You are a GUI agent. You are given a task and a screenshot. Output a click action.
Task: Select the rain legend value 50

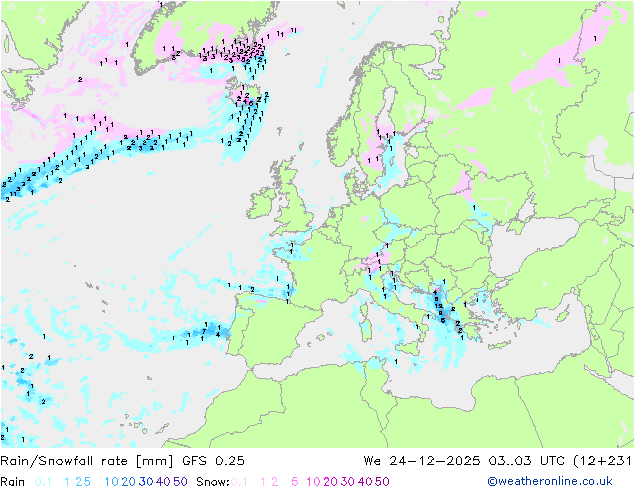[x=180, y=482]
